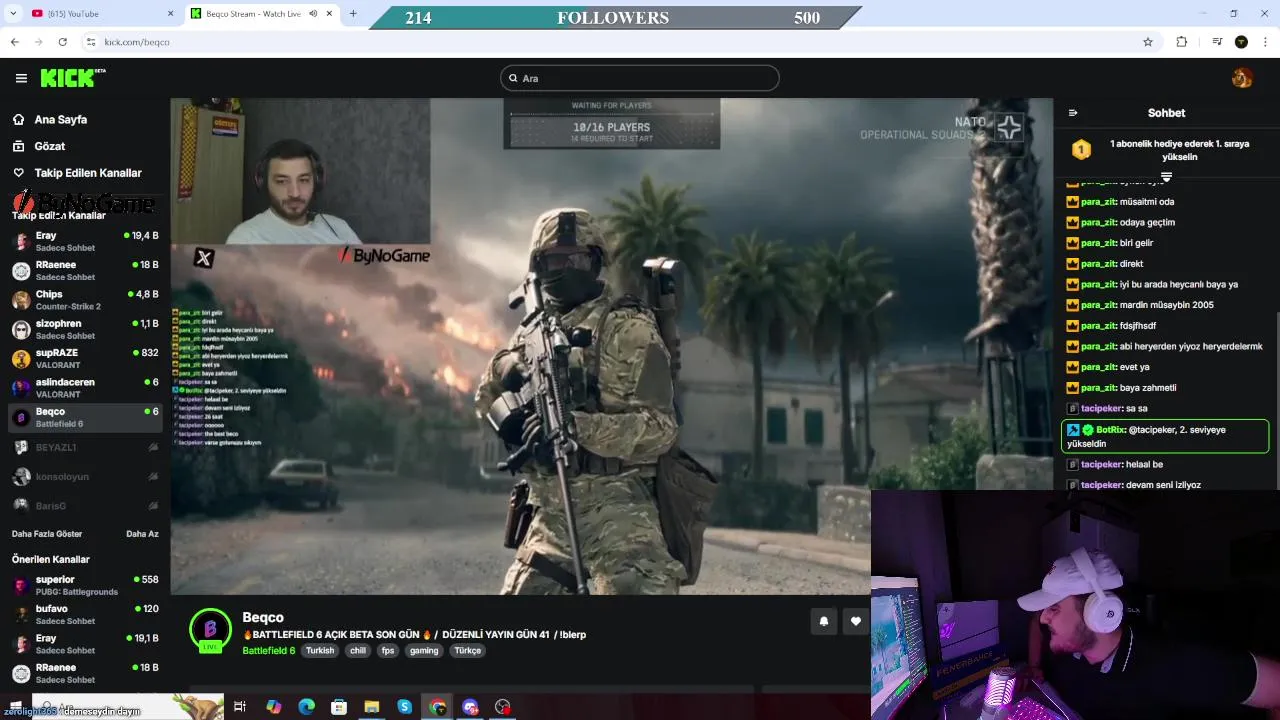Open Chips Counter-Strike 2 channel

(x=84, y=300)
